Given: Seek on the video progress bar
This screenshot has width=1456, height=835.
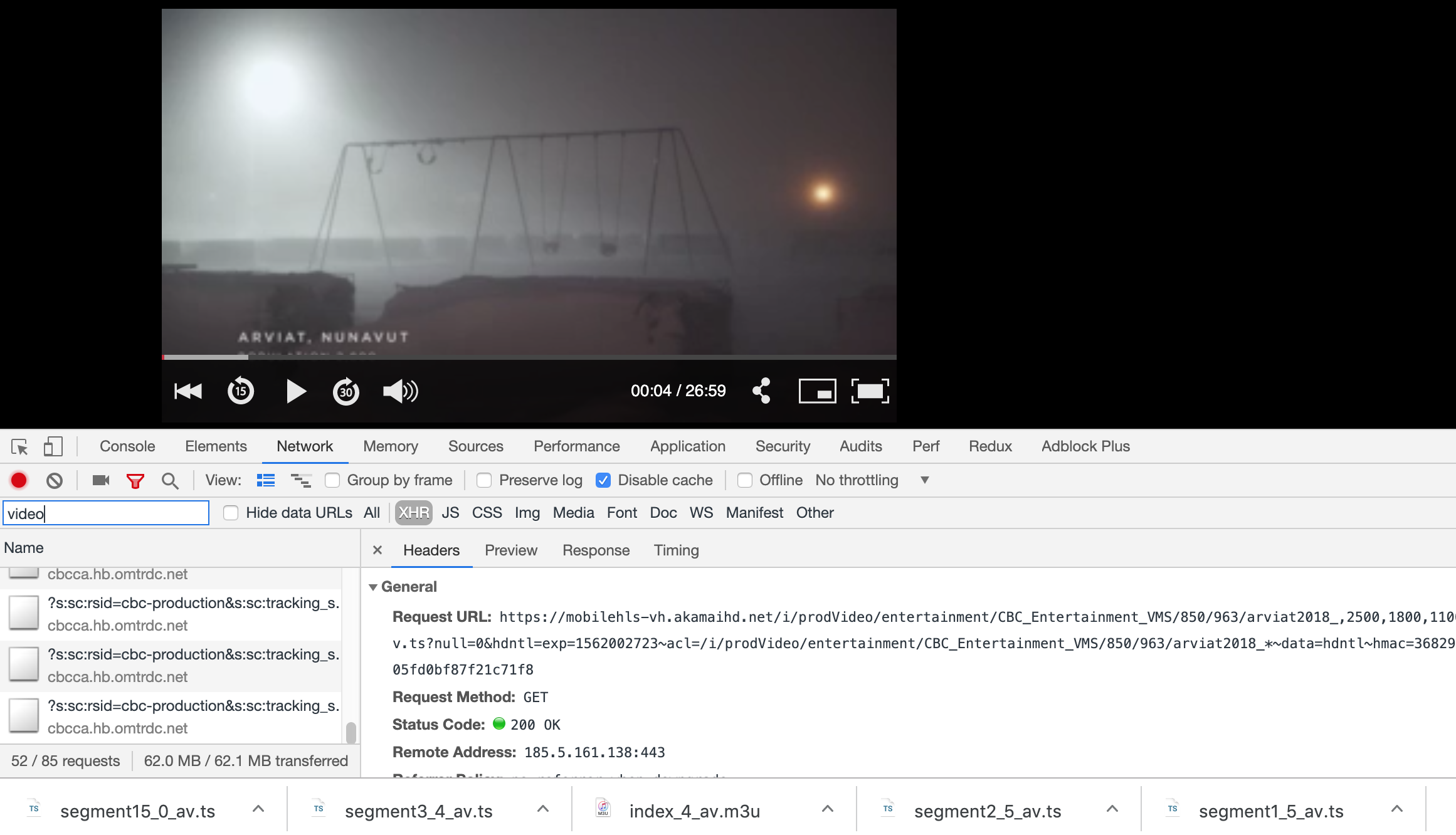Looking at the screenshot, I should pos(529,357).
